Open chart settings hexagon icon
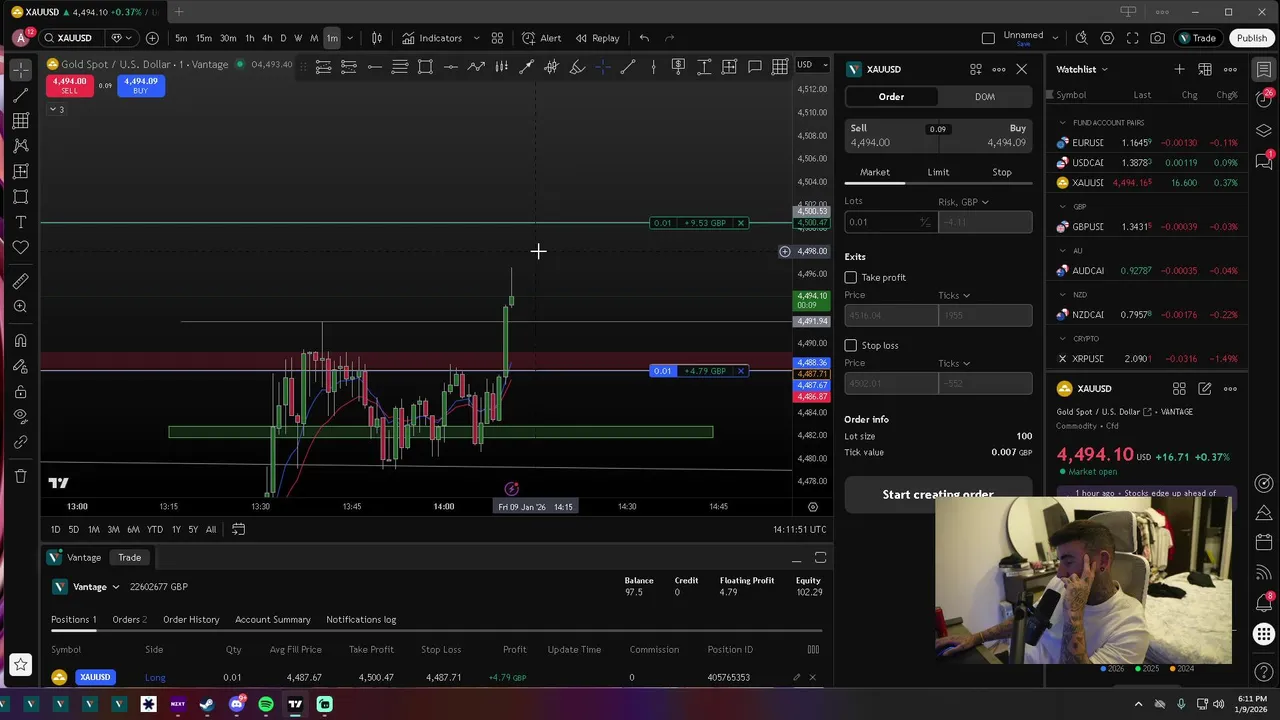This screenshot has width=1280, height=720. (1107, 38)
